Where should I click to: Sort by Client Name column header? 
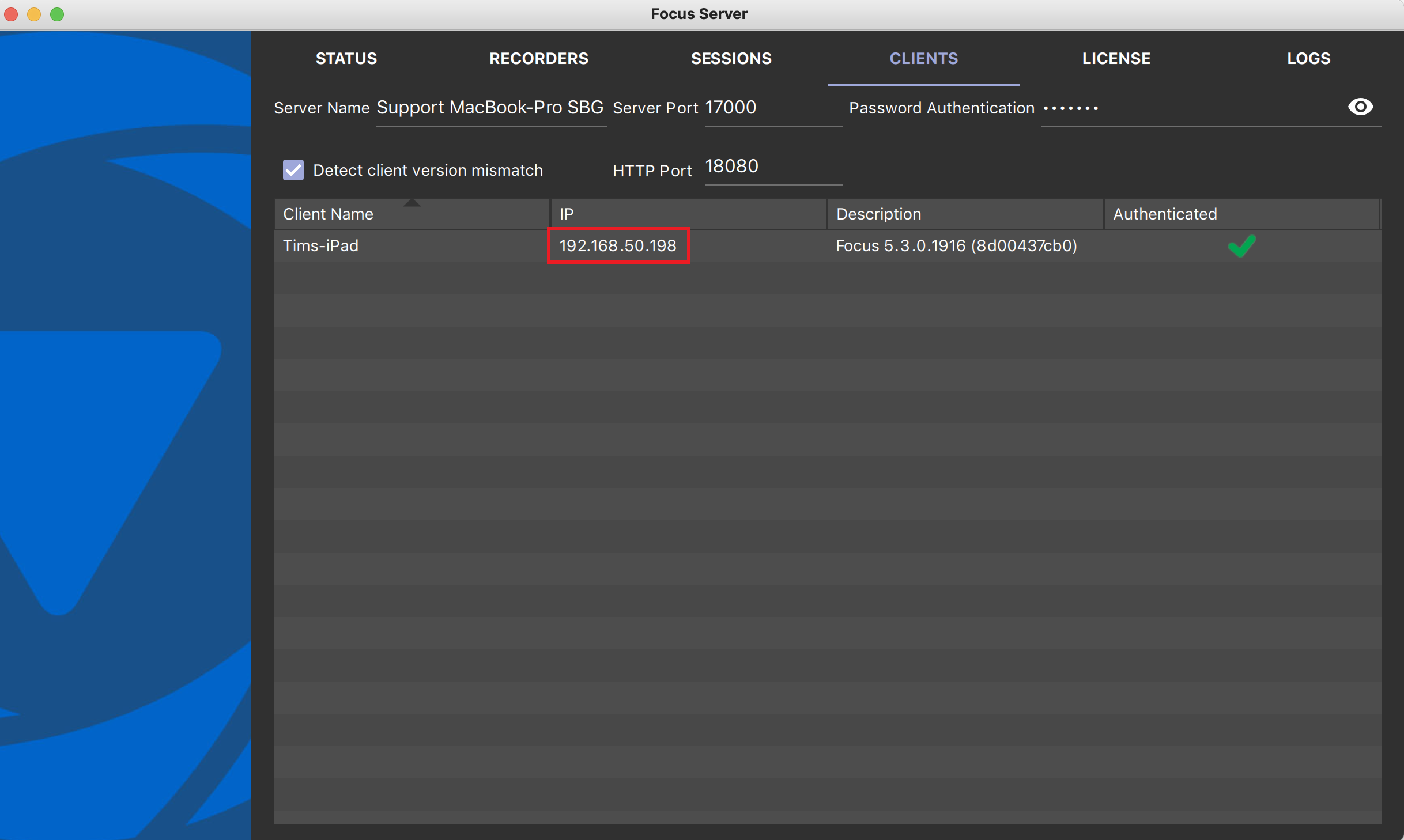pyautogui.click(x=411, y=214)
